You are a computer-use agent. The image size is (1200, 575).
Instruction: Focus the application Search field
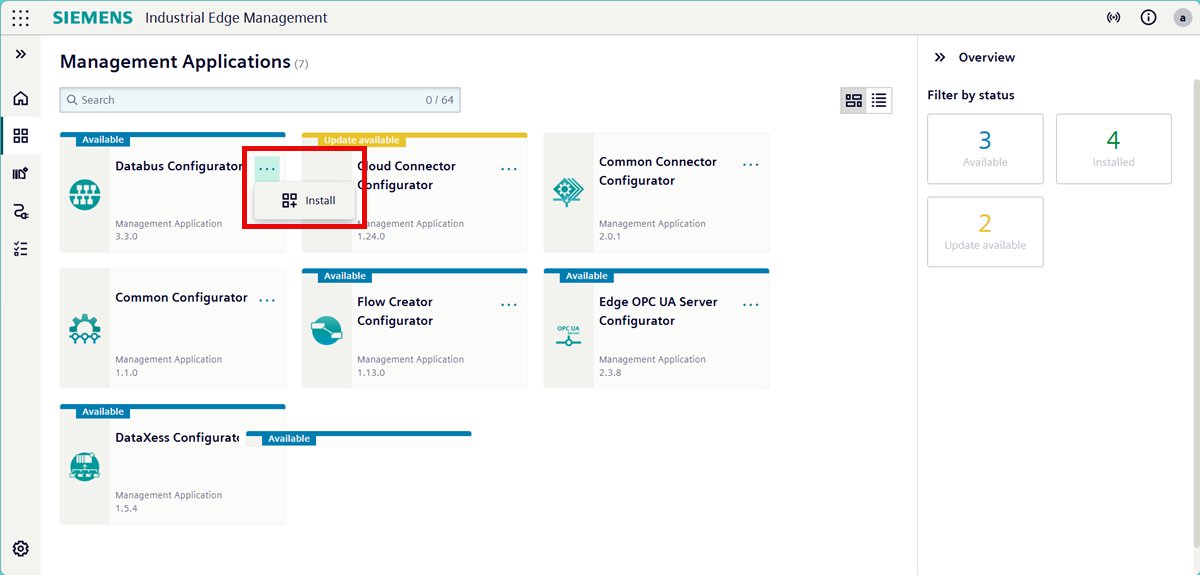[260, 100]
